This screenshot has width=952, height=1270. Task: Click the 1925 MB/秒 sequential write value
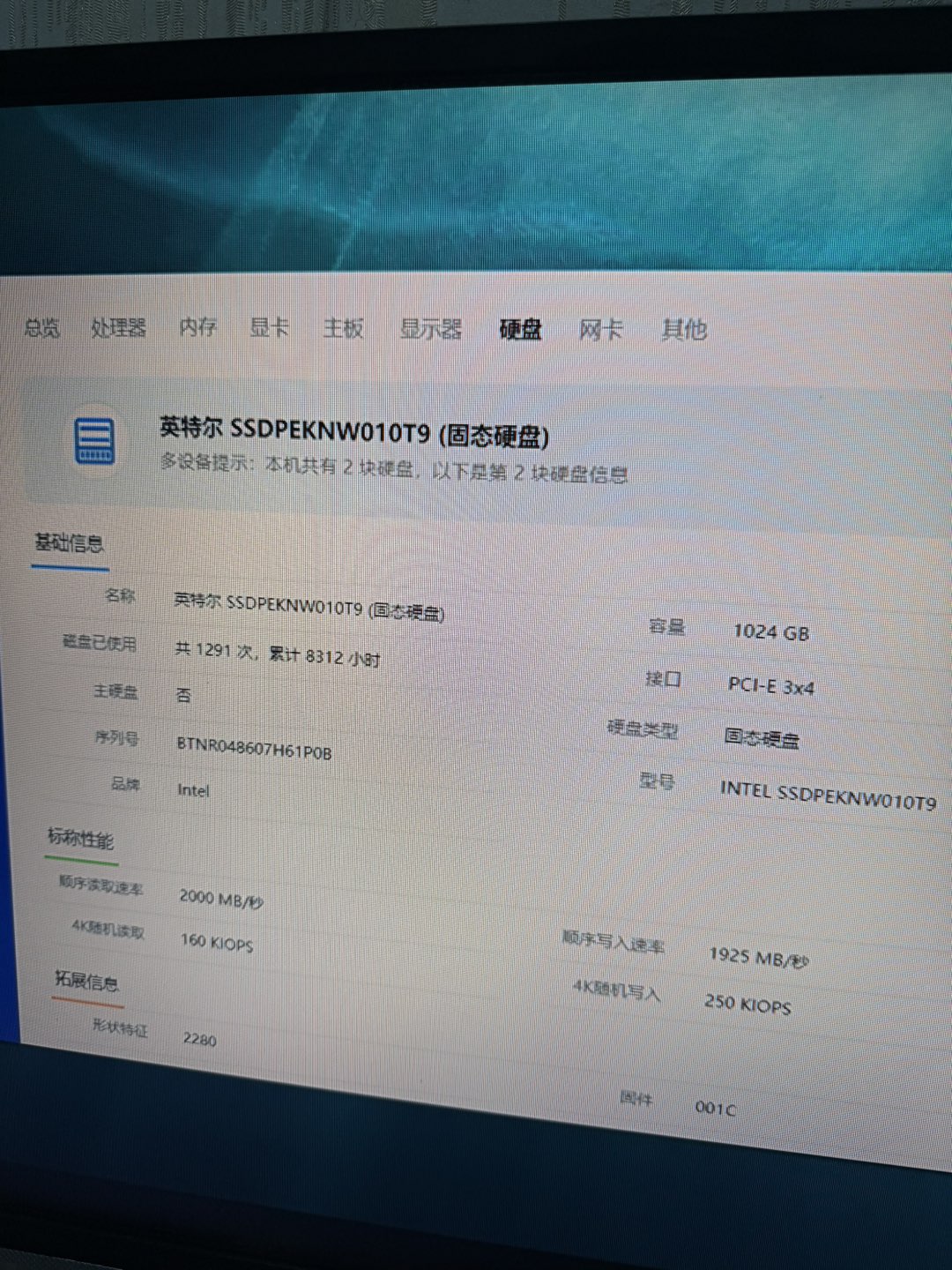(757, 957)
